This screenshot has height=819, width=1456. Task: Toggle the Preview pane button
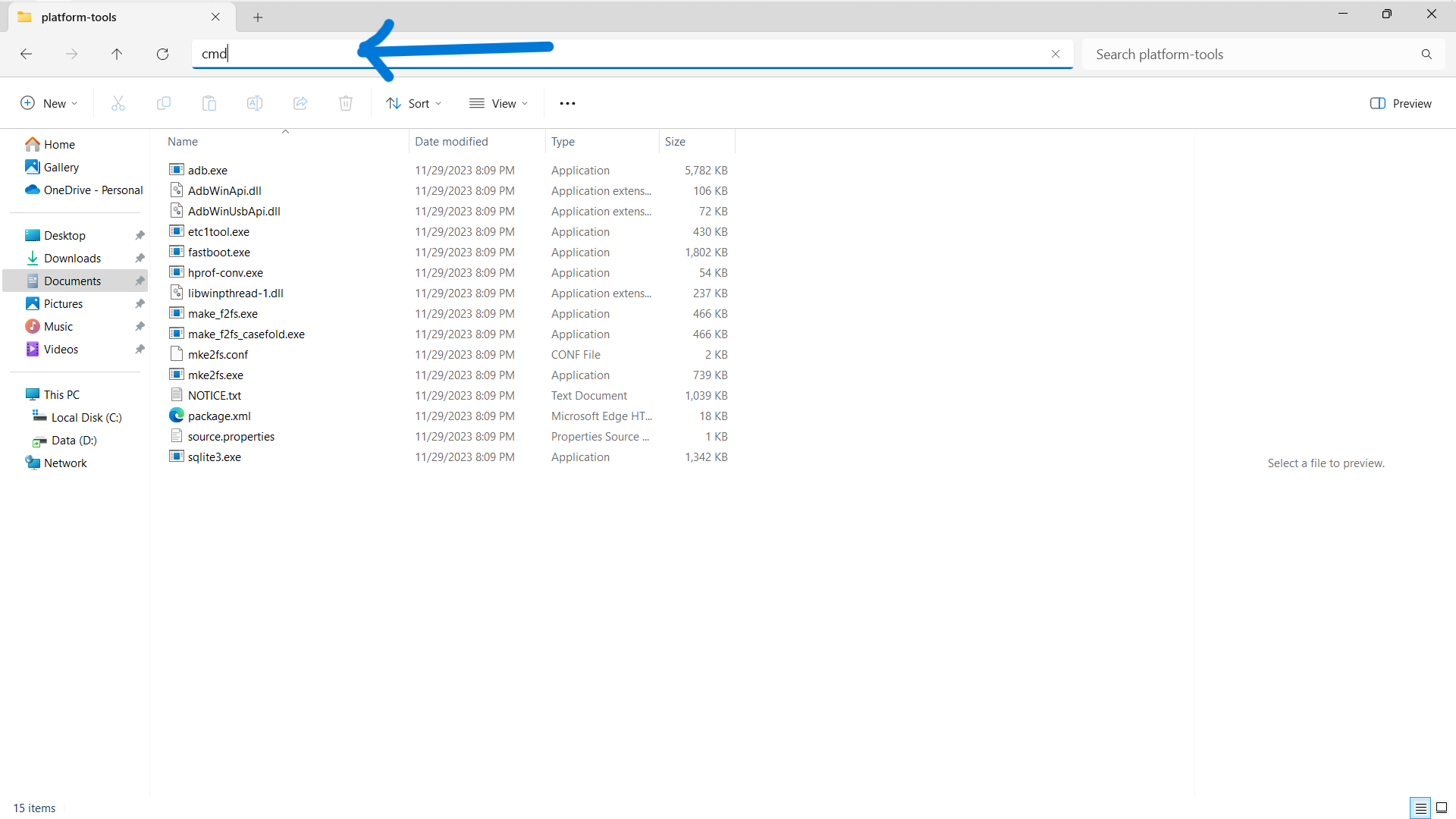tap(1401, 103)
